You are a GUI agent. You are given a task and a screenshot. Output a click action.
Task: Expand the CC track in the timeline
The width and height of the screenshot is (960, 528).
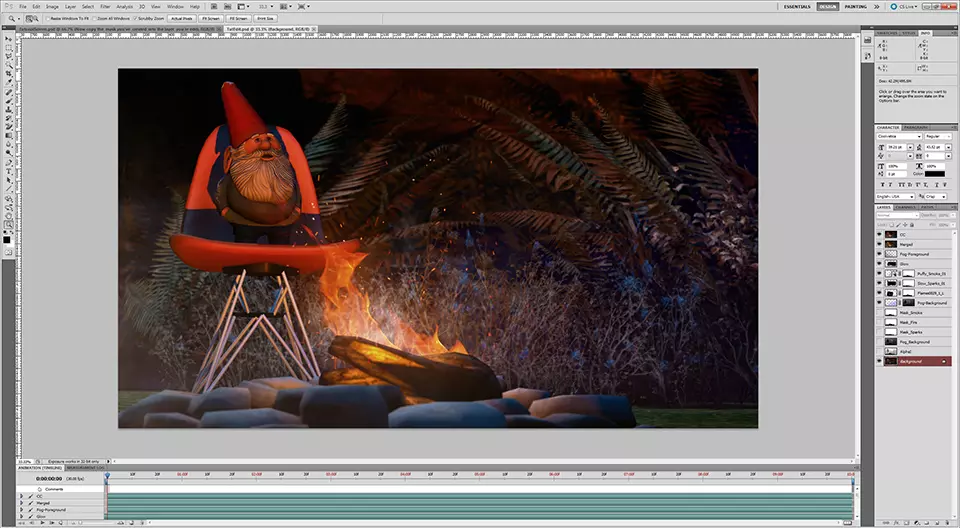(x=22, y=495)
